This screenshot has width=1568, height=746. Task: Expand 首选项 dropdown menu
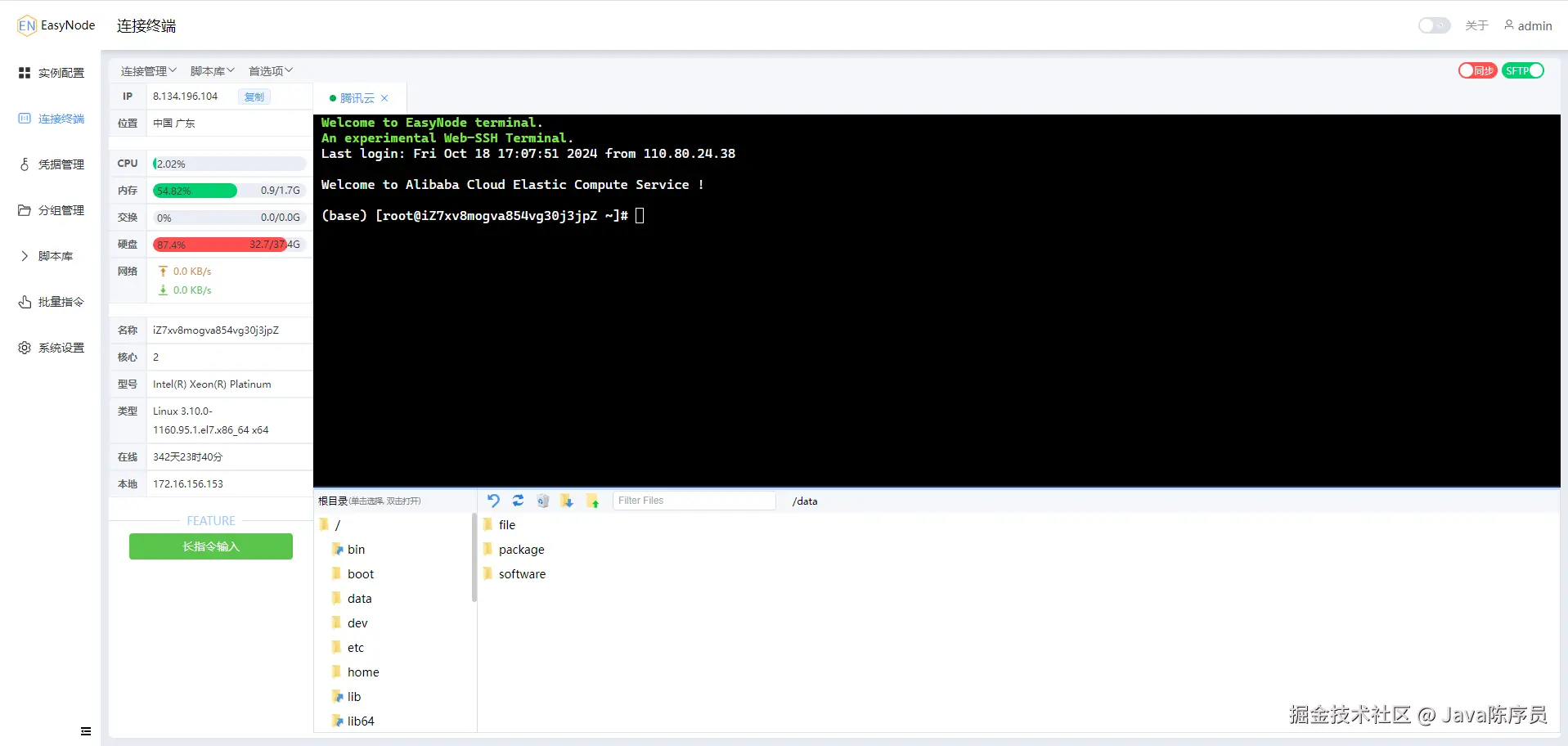tap(270, 71)
